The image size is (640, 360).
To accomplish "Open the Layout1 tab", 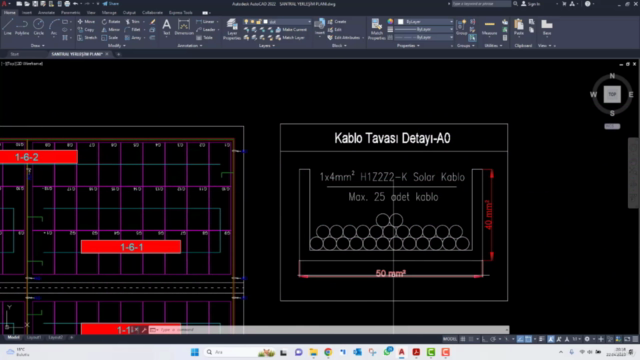I will pos(34,338).
